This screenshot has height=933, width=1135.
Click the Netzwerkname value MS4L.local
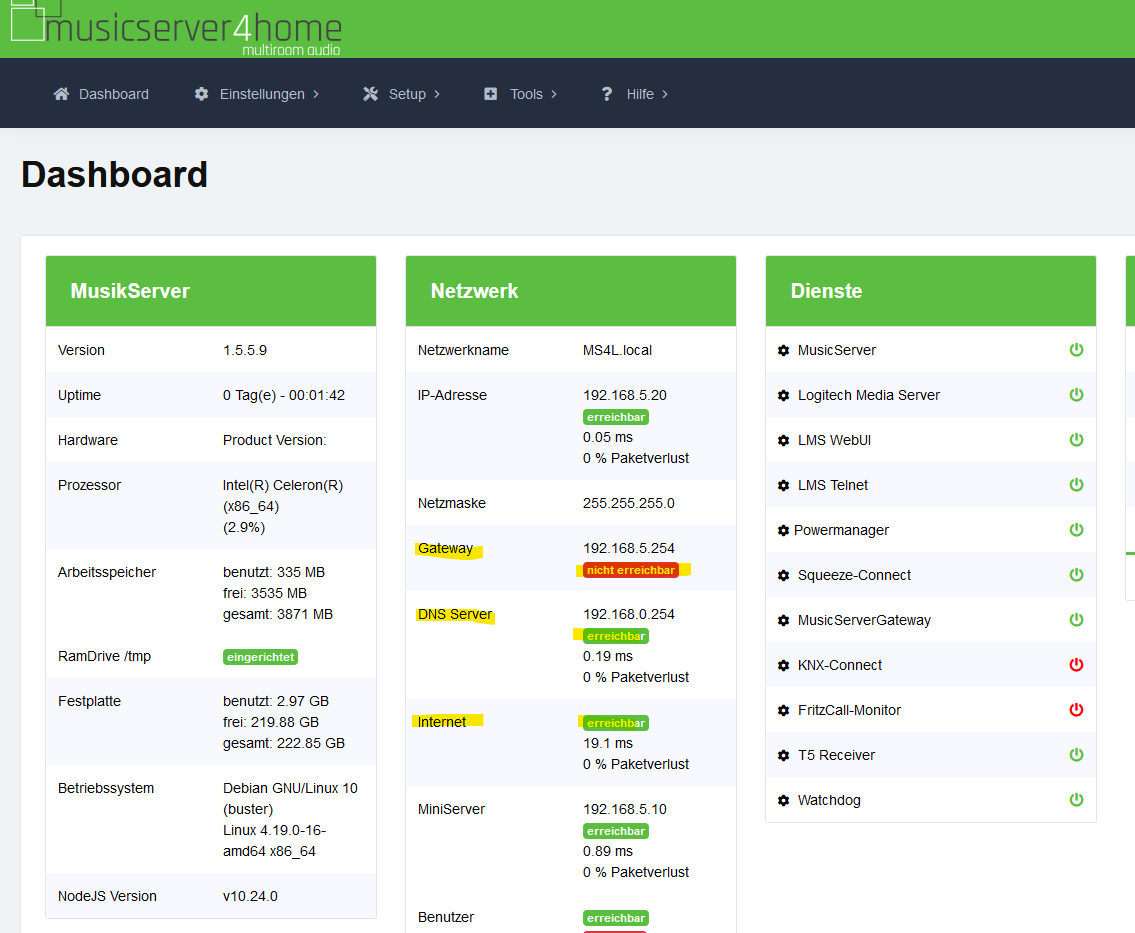pyautogui.click(x=617, y=350)
